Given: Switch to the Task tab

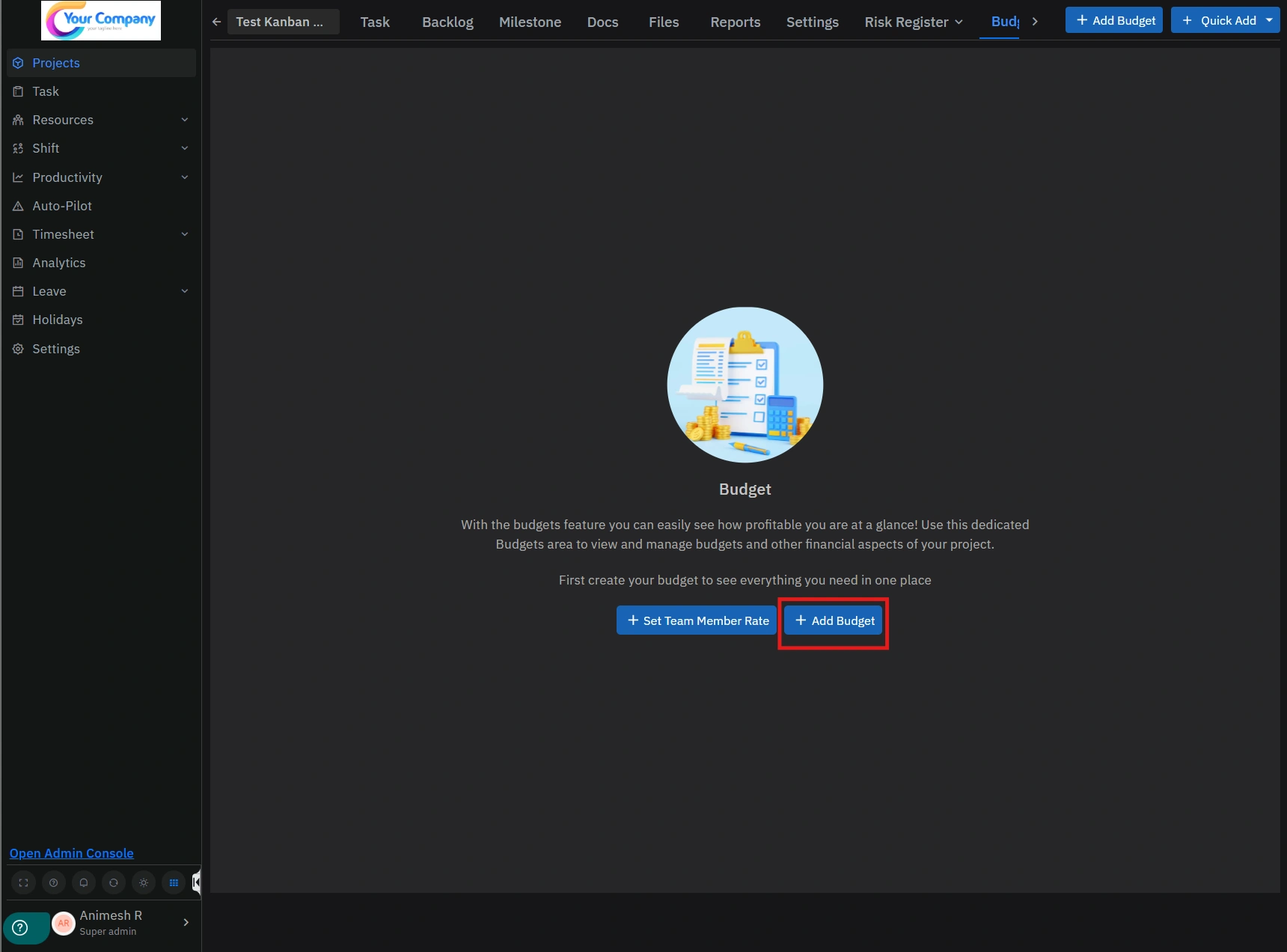Looking at the screenshot, I should click(375, 22).
